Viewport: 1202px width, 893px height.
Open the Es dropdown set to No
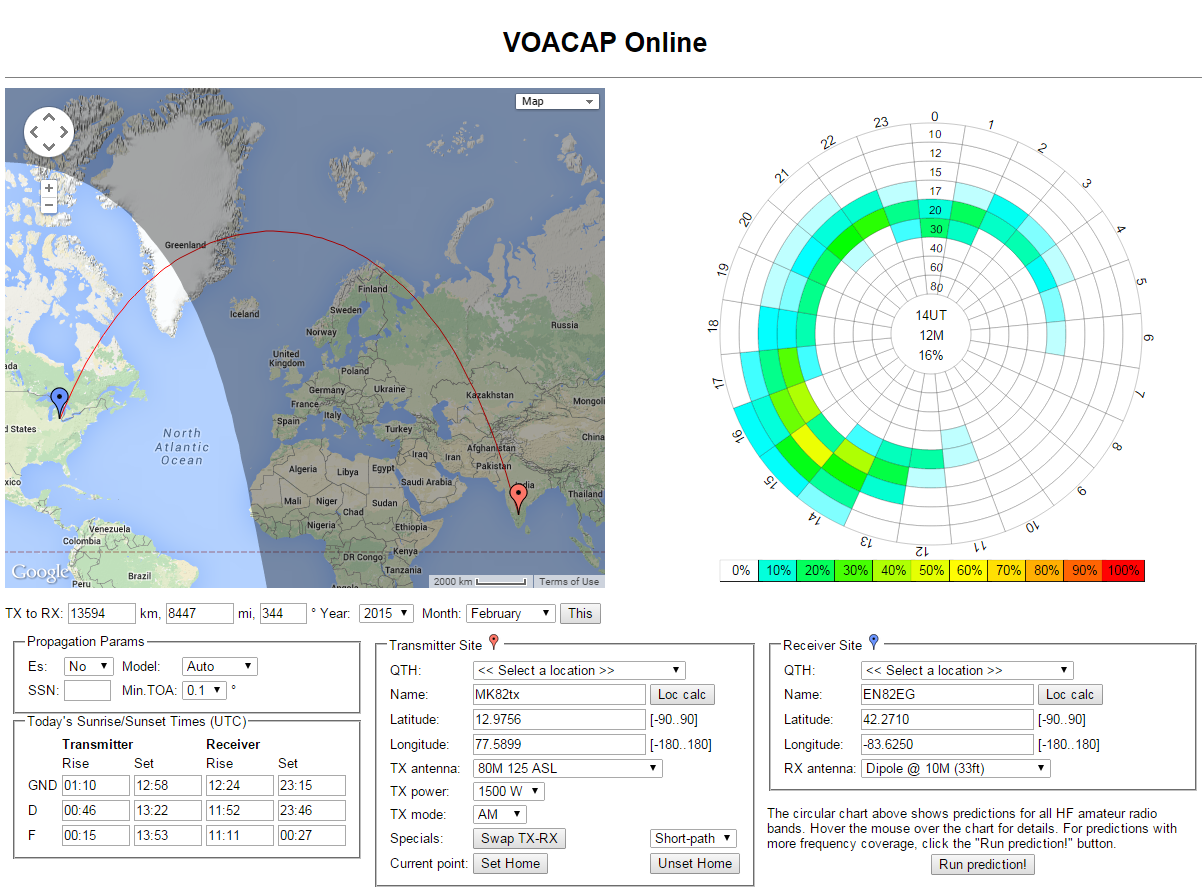tap(88, 666)
